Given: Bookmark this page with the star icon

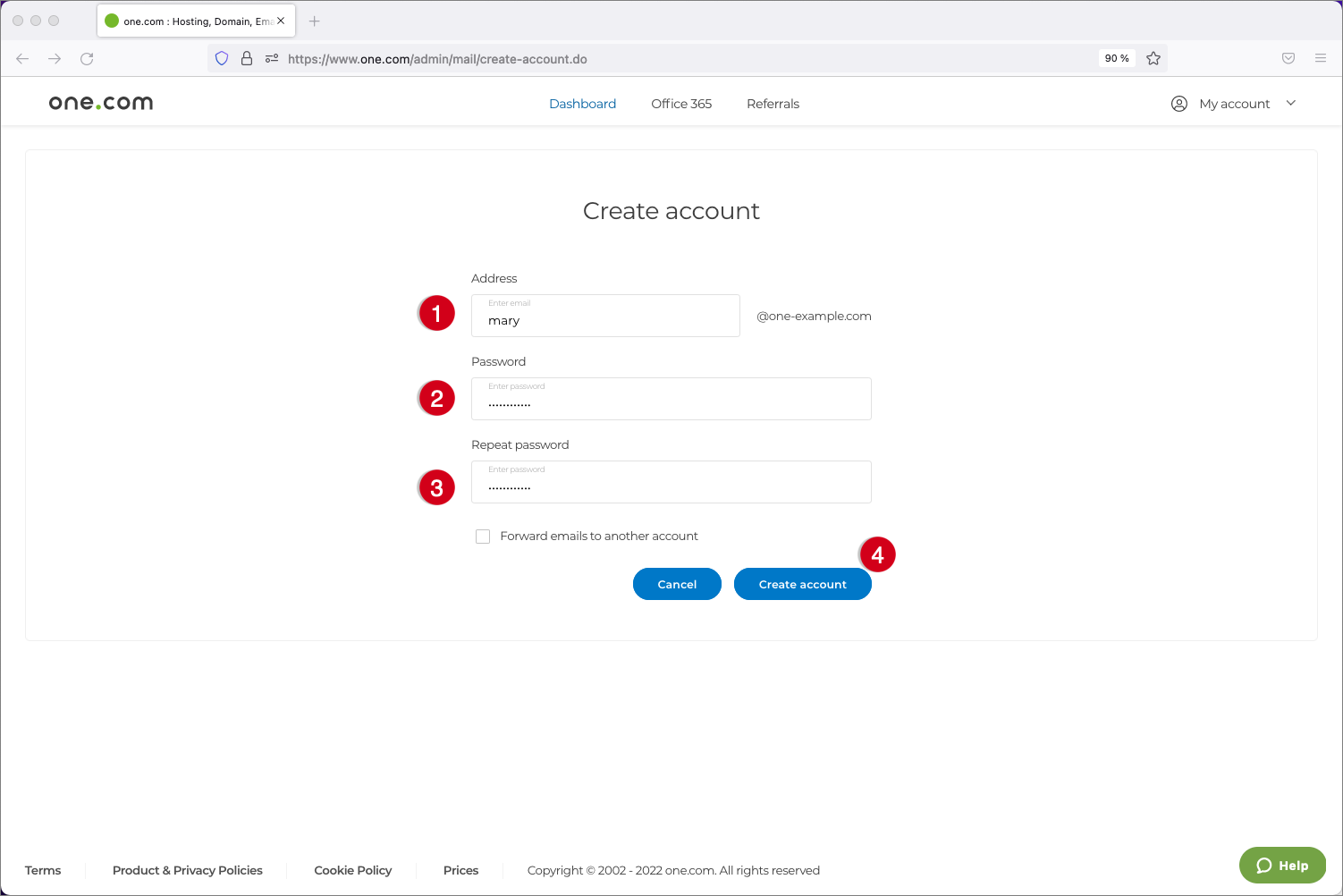Looking at the screenshot, I should click(1153, 58).
